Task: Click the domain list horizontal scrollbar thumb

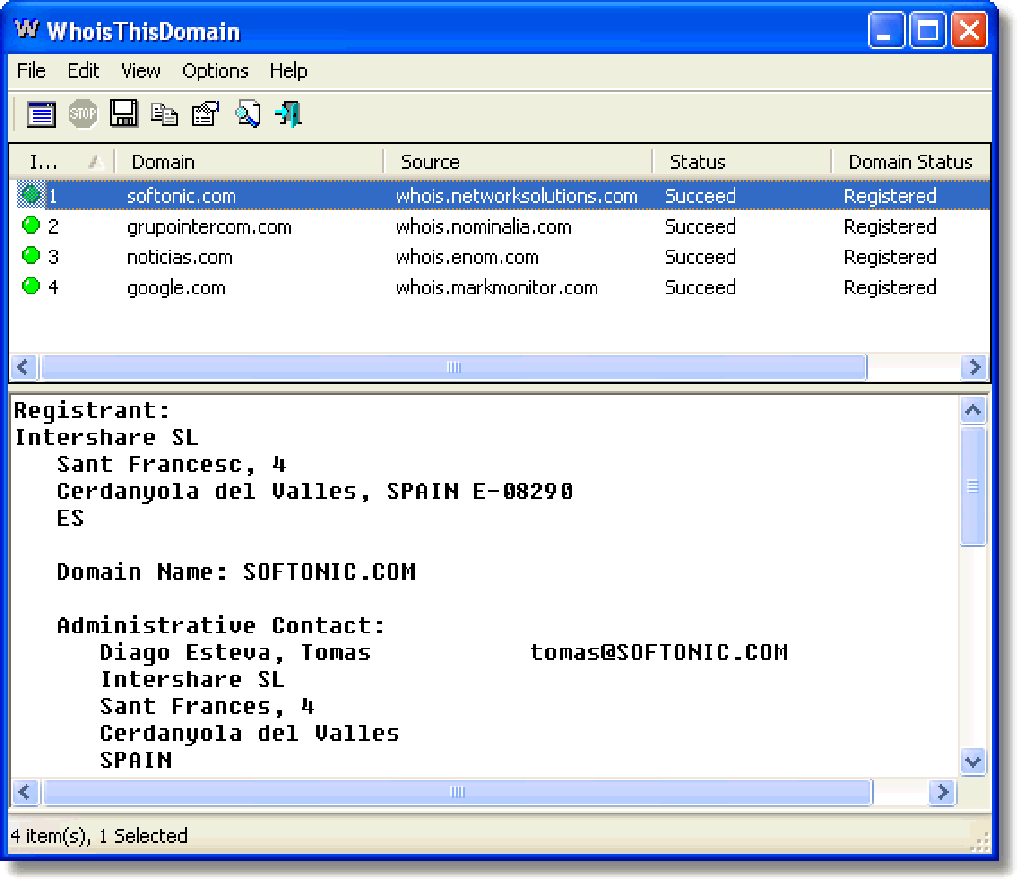Action: click(x=453, y=367)
